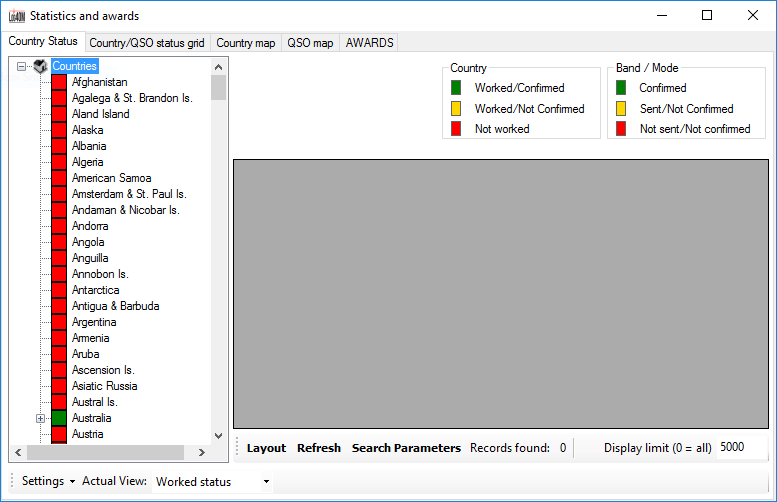Image resolution: width=777 pixels, height=502 pixels.
Task: Click the green status square beside Australia
Action: (x=59, y=418)
